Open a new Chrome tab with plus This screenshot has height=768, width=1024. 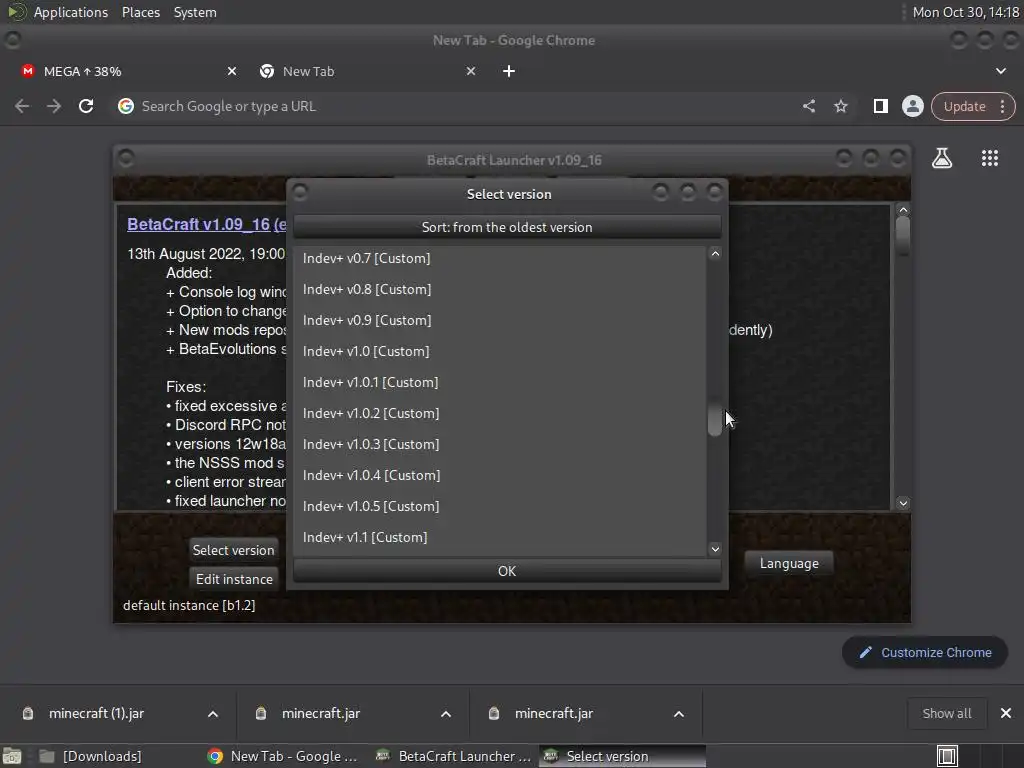509,71
